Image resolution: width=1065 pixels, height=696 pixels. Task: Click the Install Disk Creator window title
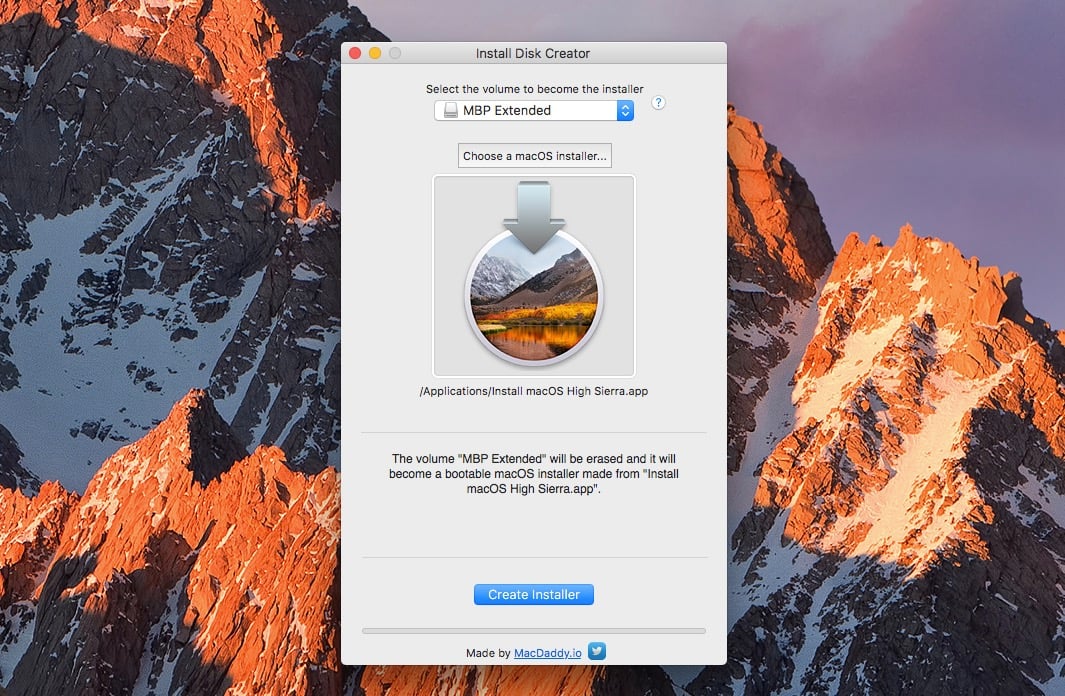click(x=532, y=53)
